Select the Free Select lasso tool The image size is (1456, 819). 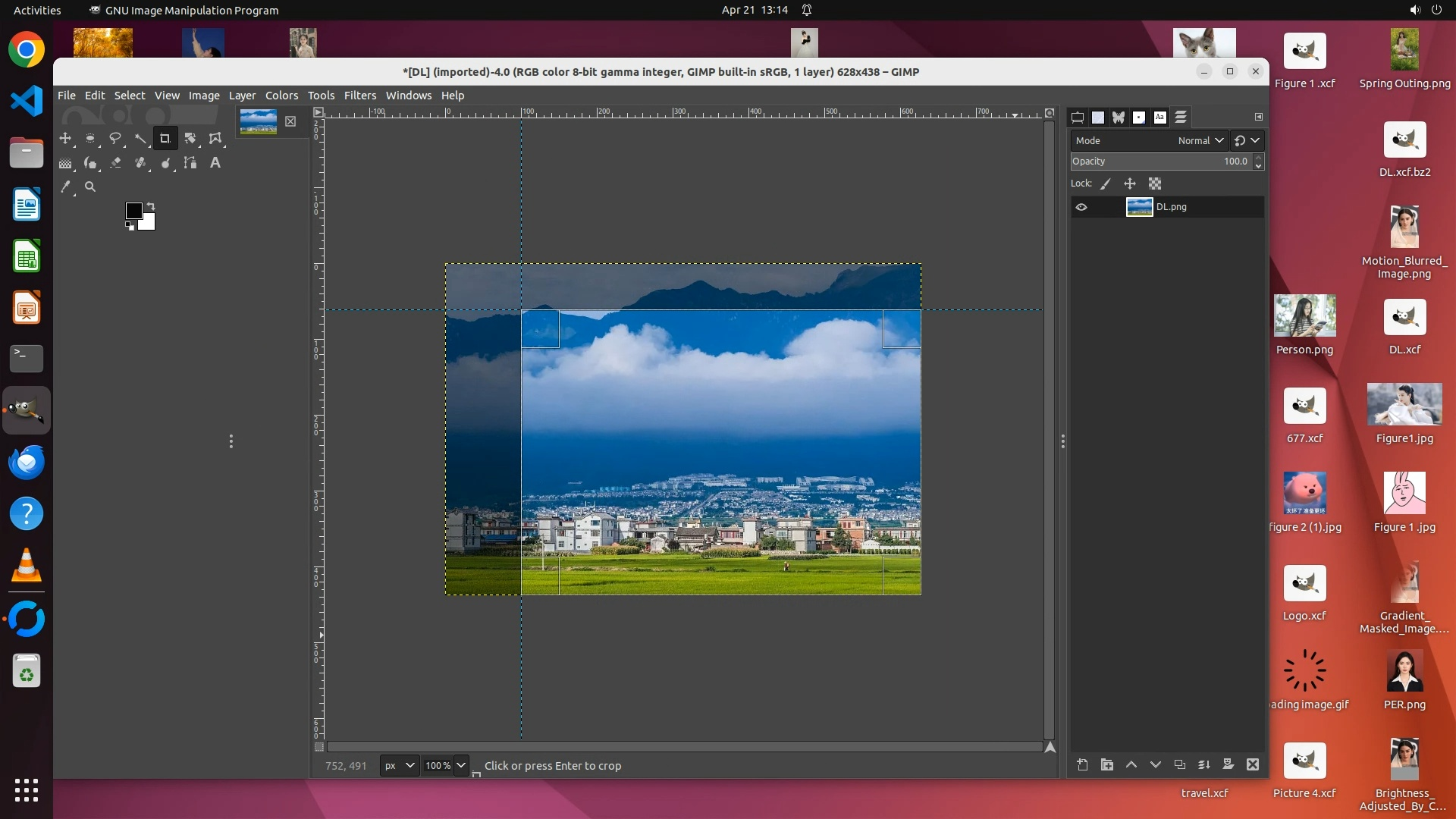115,139
